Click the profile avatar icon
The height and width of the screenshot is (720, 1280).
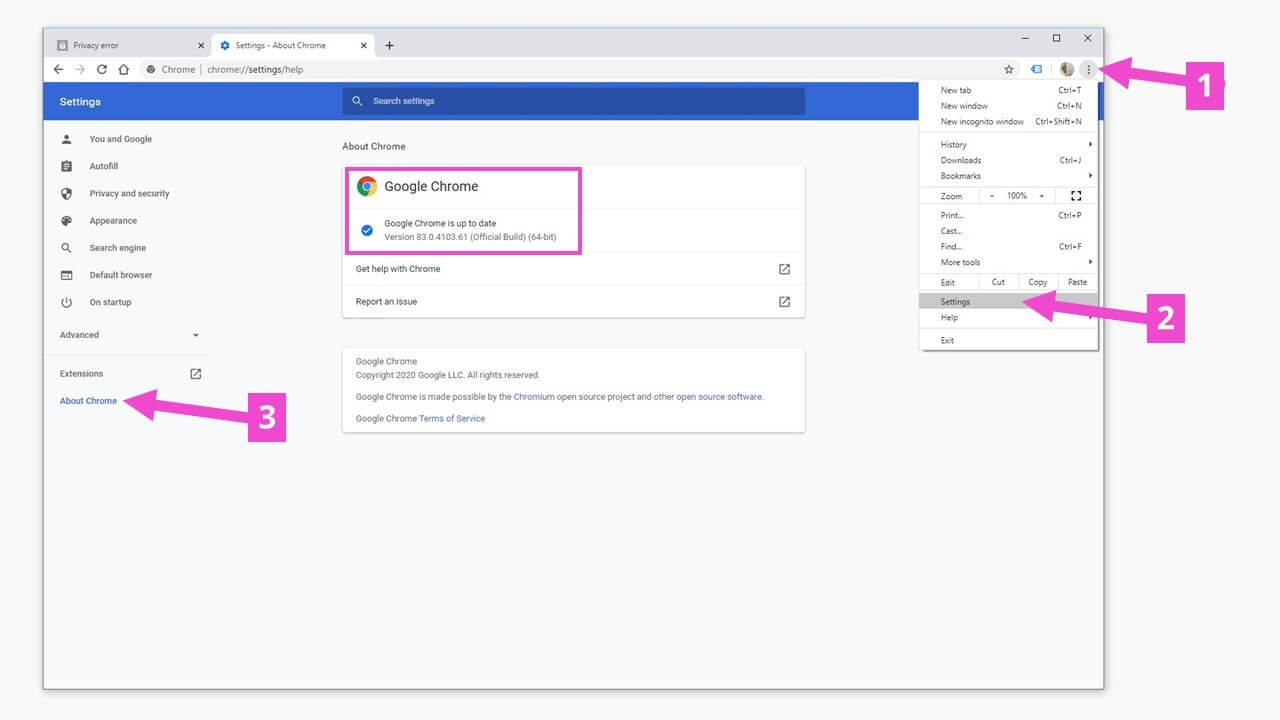(1066, 69)
